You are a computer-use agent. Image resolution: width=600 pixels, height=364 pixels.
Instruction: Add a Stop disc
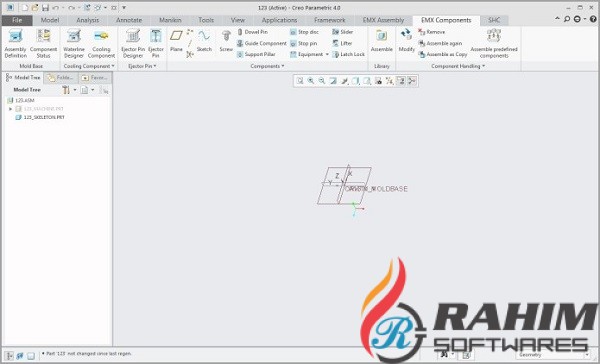pos(304,32)
